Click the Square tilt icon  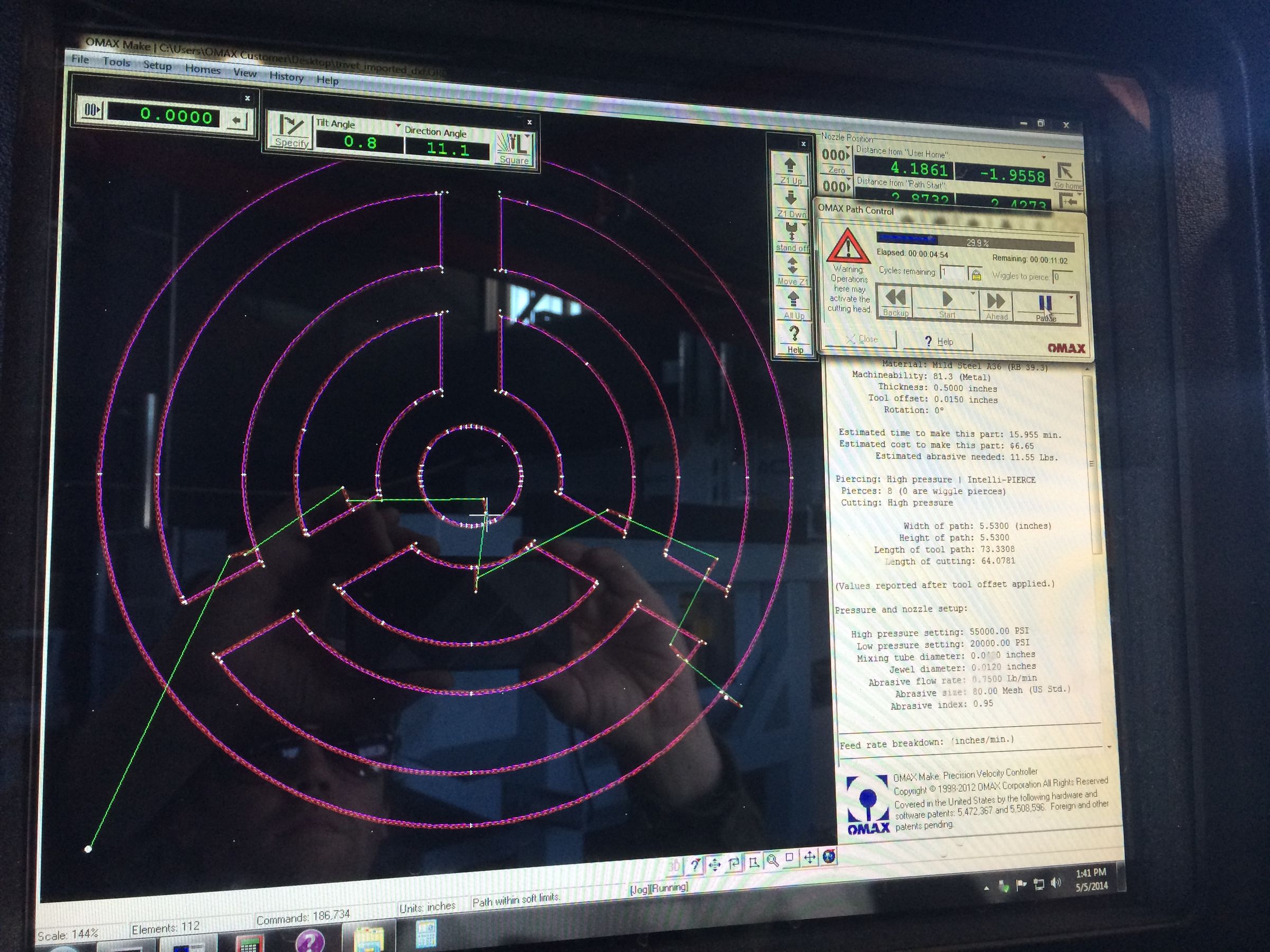coord(514,149)
